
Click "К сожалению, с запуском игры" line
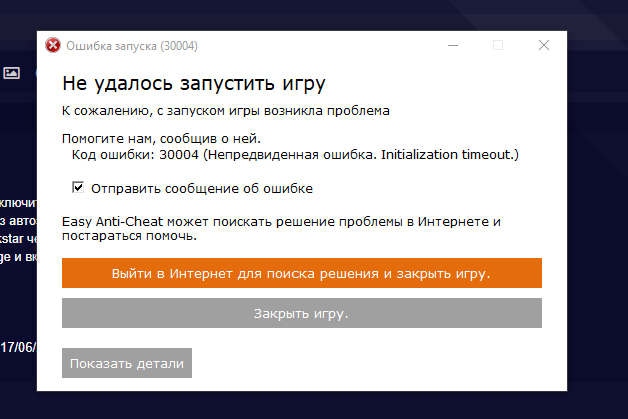pos(225,111)
